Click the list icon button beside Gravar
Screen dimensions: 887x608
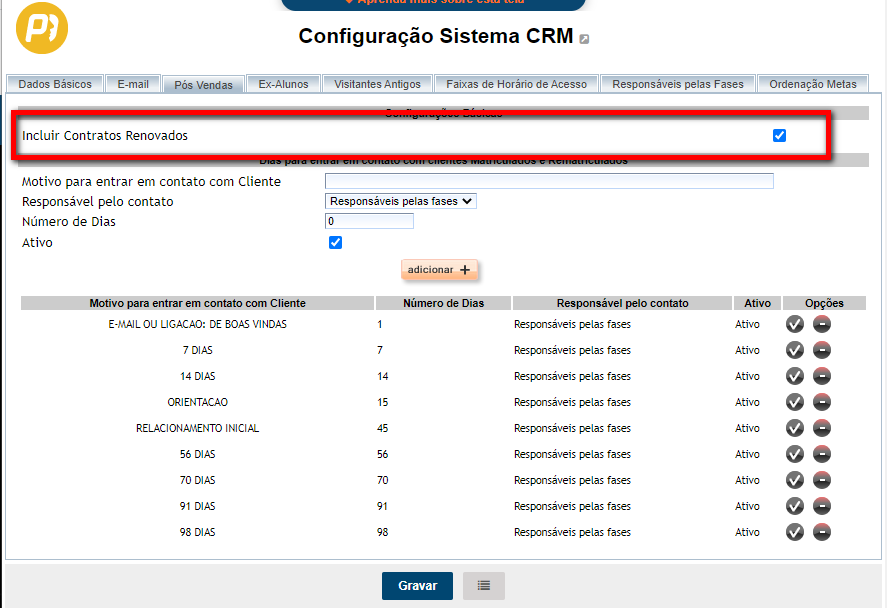click(x=484, y=586)
